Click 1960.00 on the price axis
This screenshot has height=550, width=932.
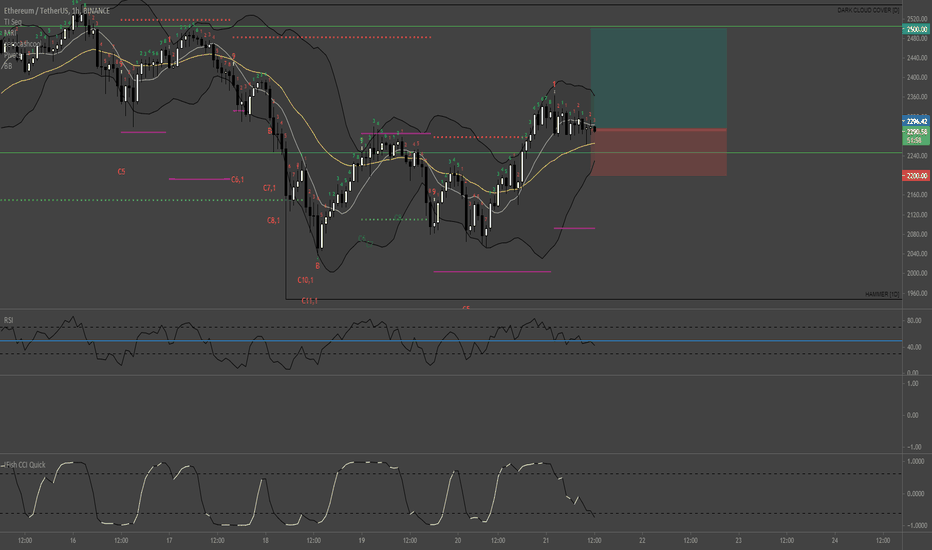coord(917,293)
